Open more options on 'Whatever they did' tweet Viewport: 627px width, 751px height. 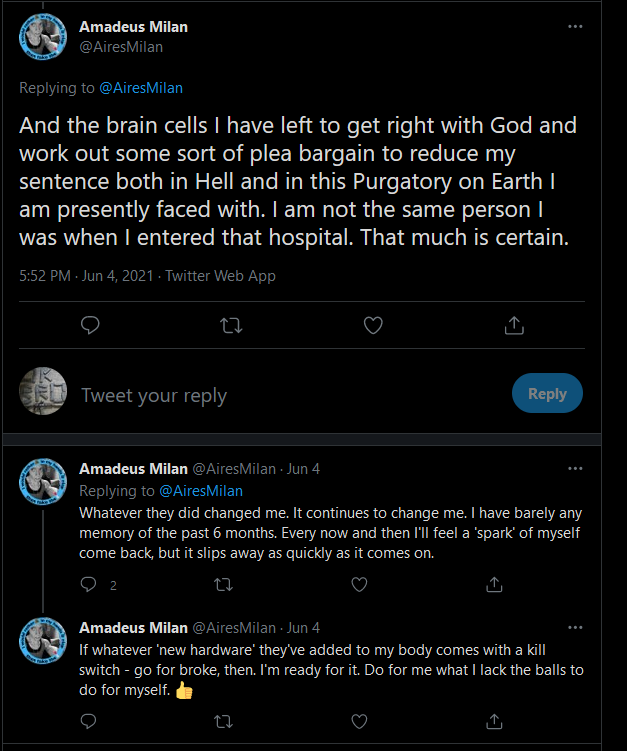[x=575, y=468]
